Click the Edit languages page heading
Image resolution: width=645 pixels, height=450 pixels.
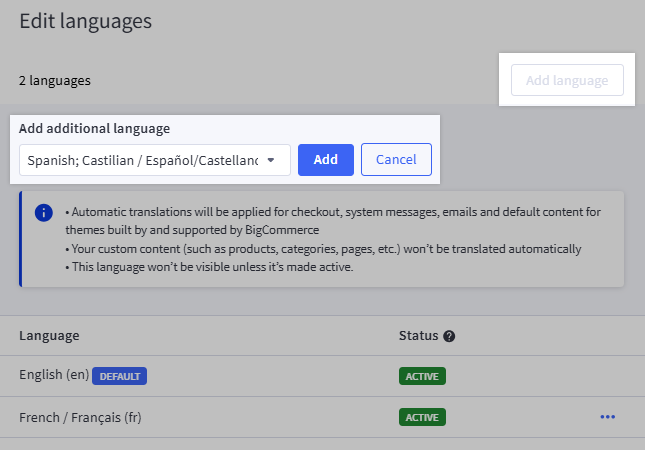[x=86, y=21]
